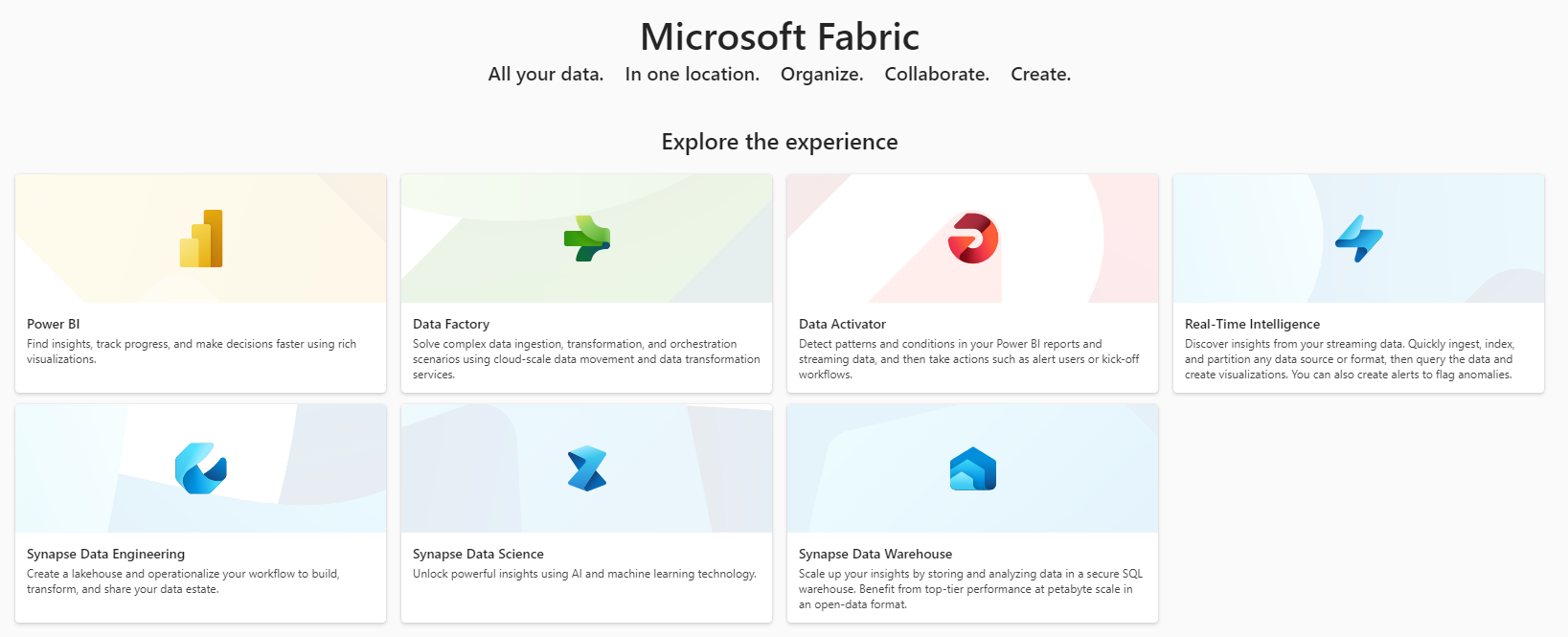Click the yellow Power BI bar chart icon
Viewport: 1568px width, 637px height.
pos(201,239)
